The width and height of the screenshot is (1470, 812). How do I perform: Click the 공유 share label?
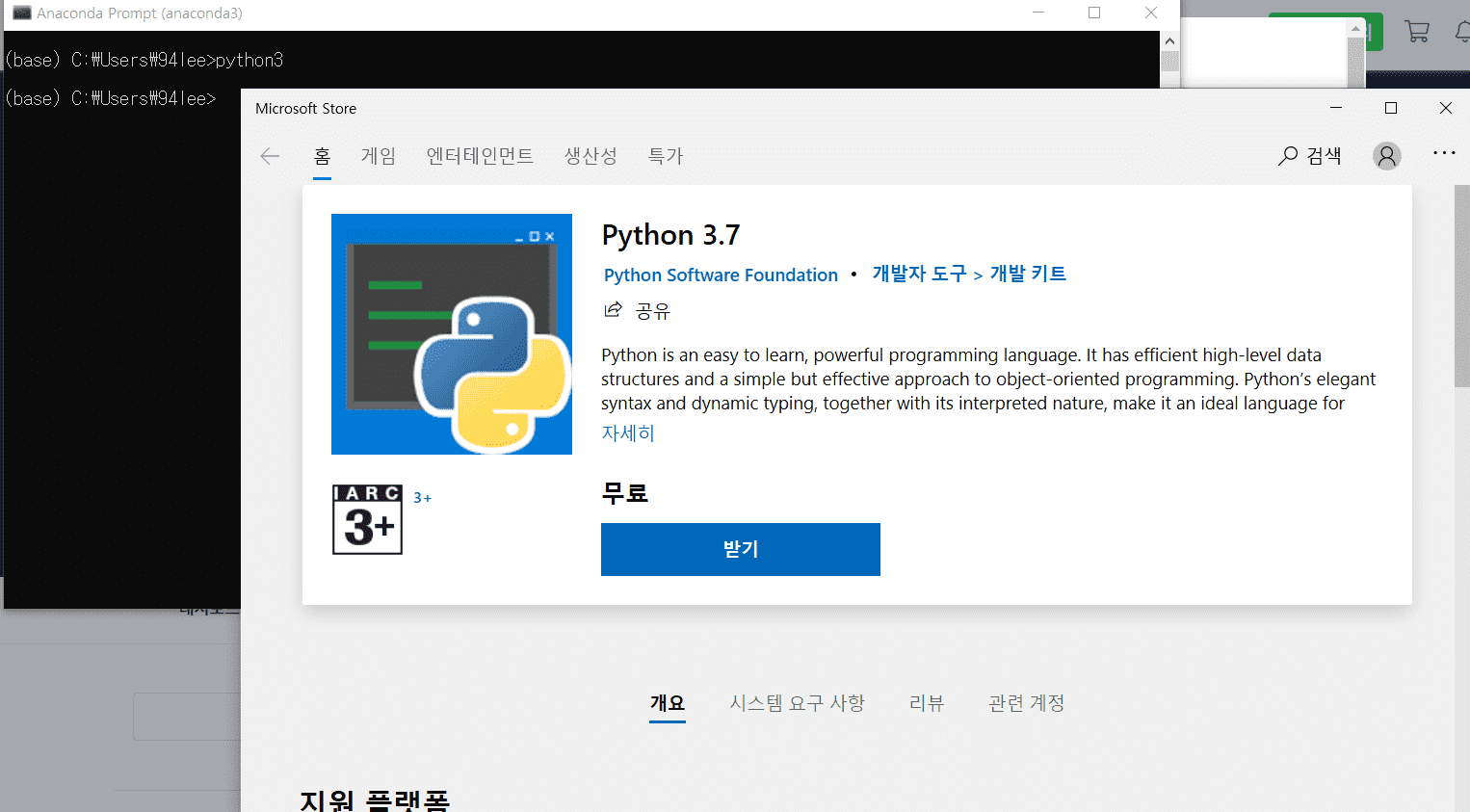(653, 311)
